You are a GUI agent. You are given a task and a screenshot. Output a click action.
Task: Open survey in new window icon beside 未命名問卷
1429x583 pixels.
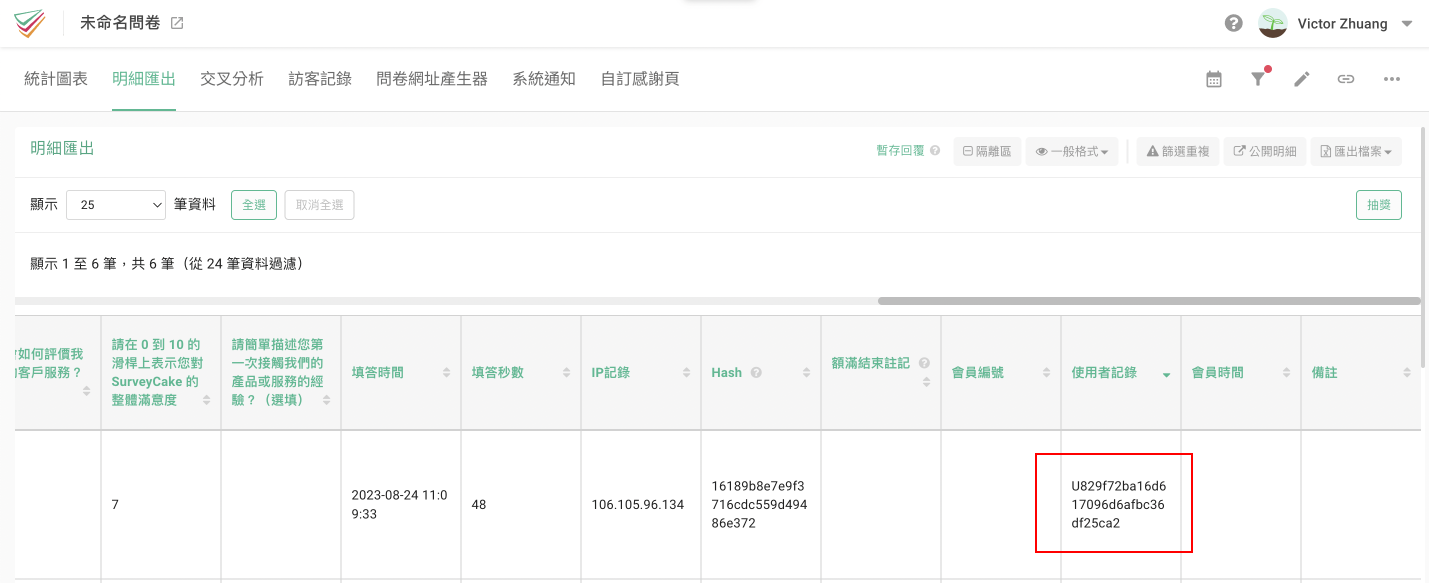(177, 23)
